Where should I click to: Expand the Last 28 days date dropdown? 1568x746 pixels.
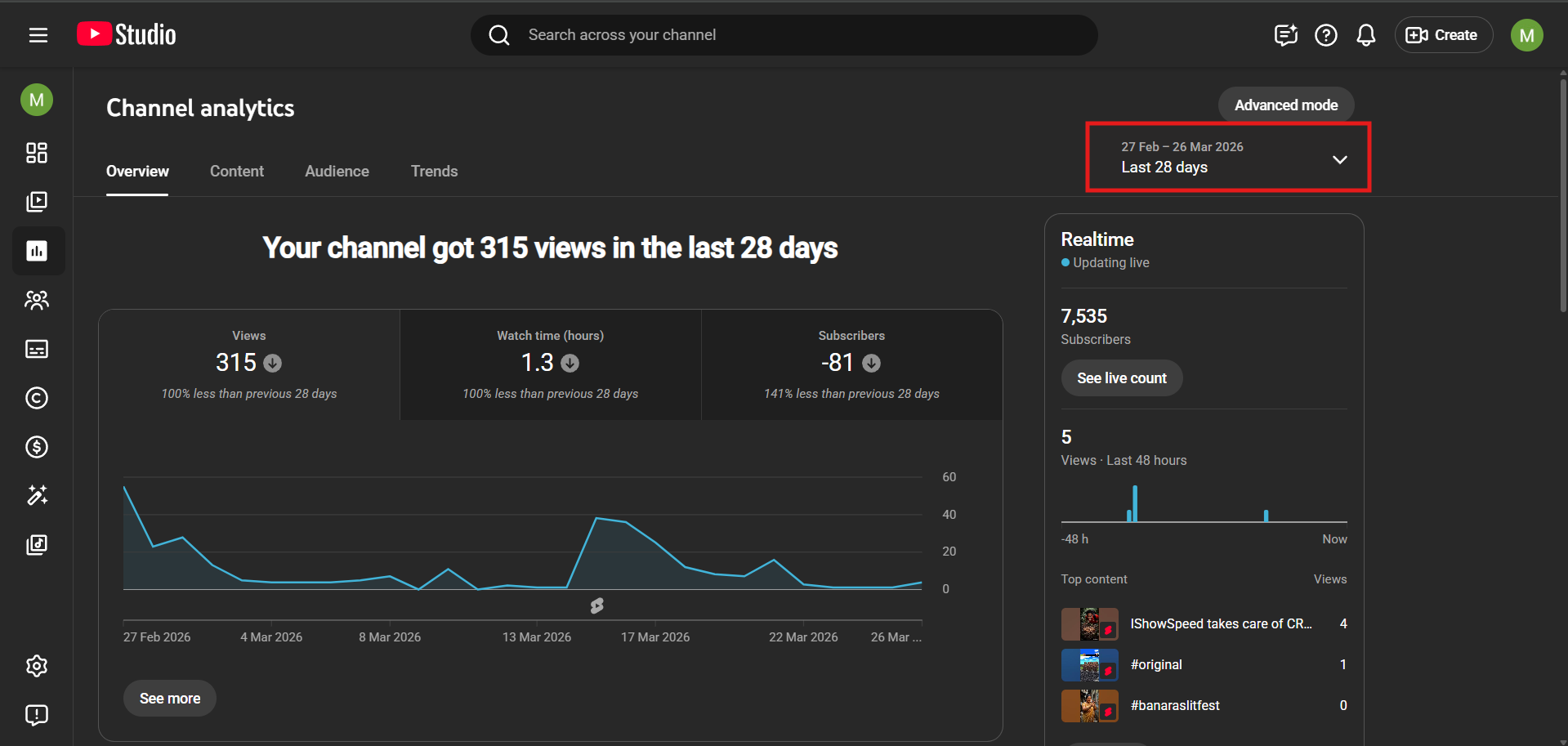1227,158
